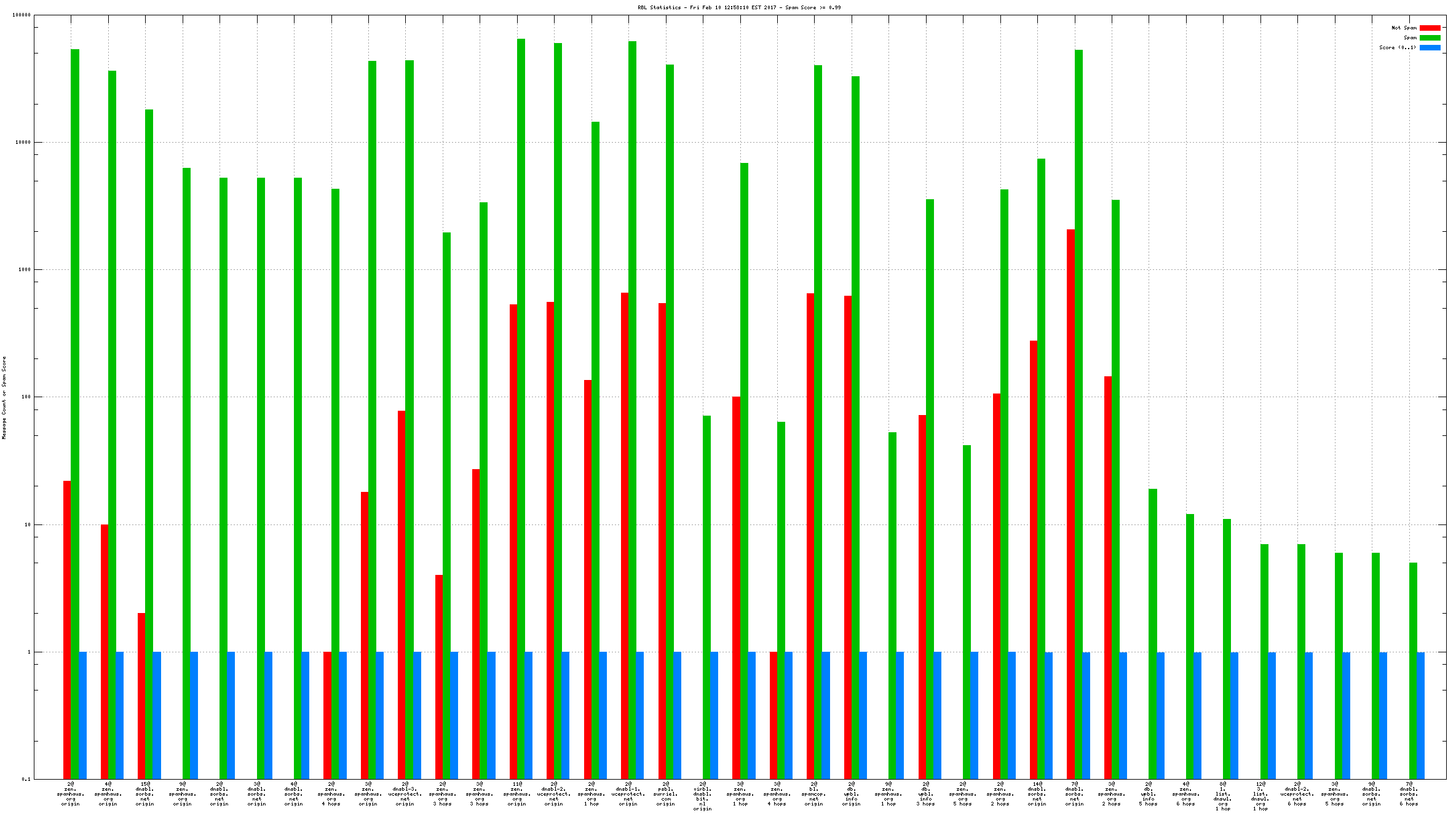Click the Not Spam legend text
Viewport: 1456px width, 819px height.
[x=1404, y=28]
